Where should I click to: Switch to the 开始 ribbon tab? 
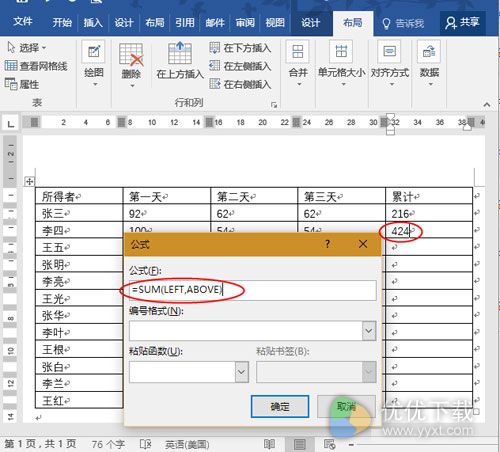(x=62, y=23)
